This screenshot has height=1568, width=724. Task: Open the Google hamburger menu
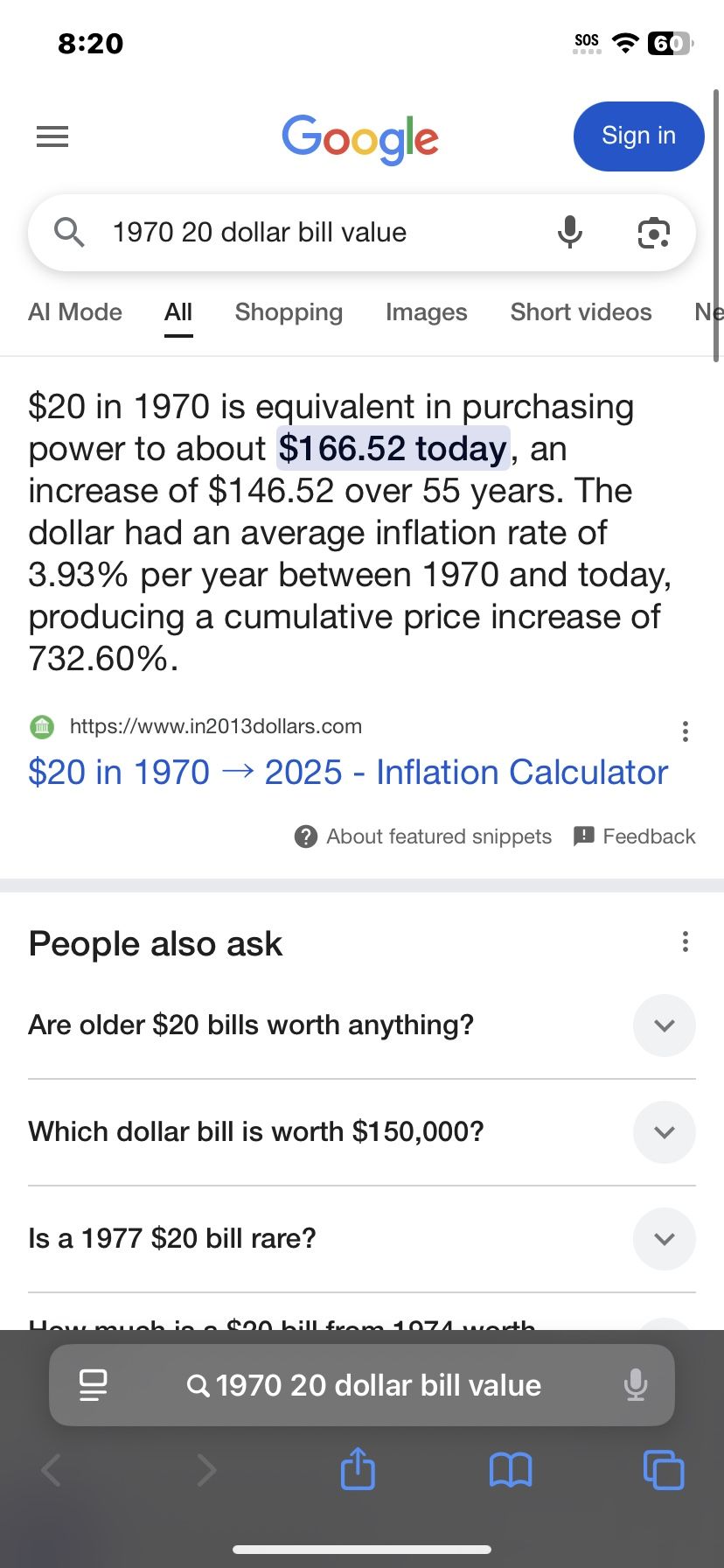(x=52, y=136)
